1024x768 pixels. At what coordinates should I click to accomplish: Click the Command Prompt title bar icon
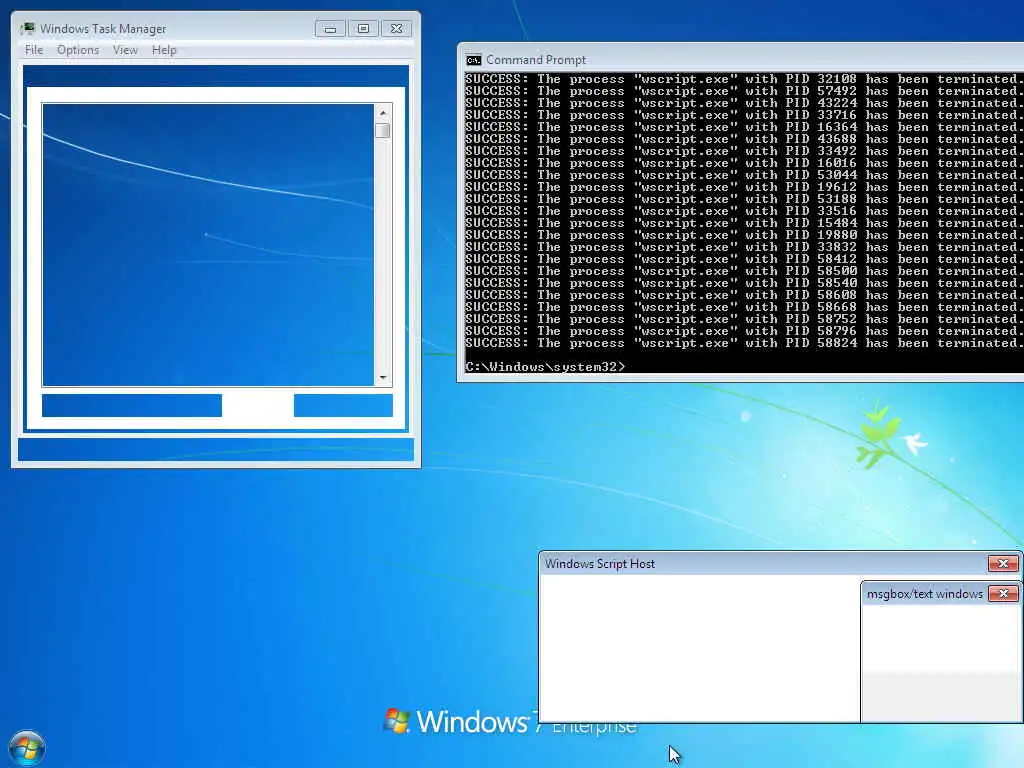pyautogui.click(x=473, y=60)
